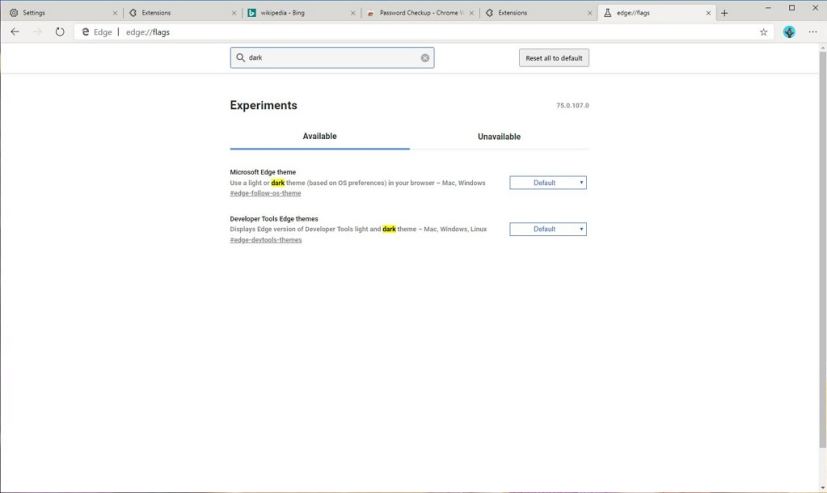827x493 pixels.
Task: Close the Settings tab
Action: point(115,13)
